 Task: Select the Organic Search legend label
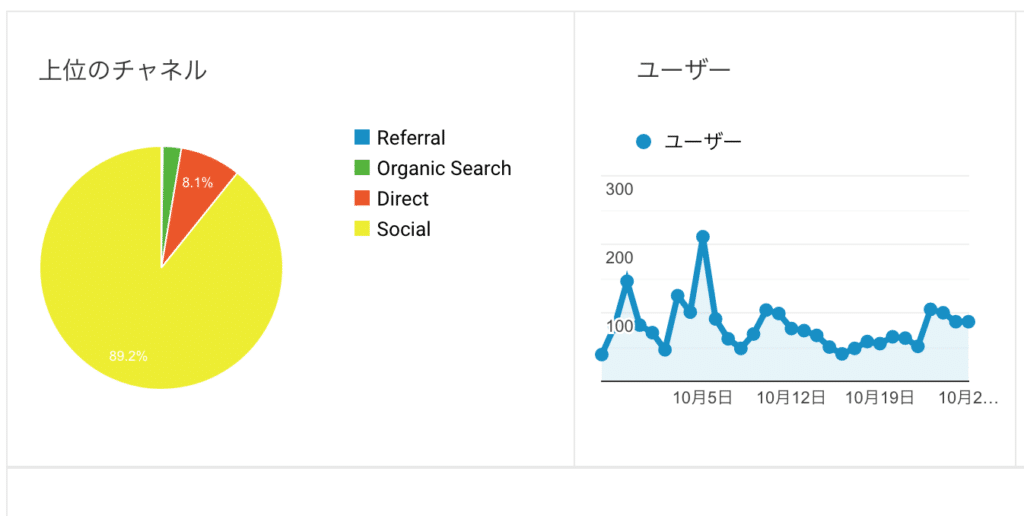tap(444, 169)
